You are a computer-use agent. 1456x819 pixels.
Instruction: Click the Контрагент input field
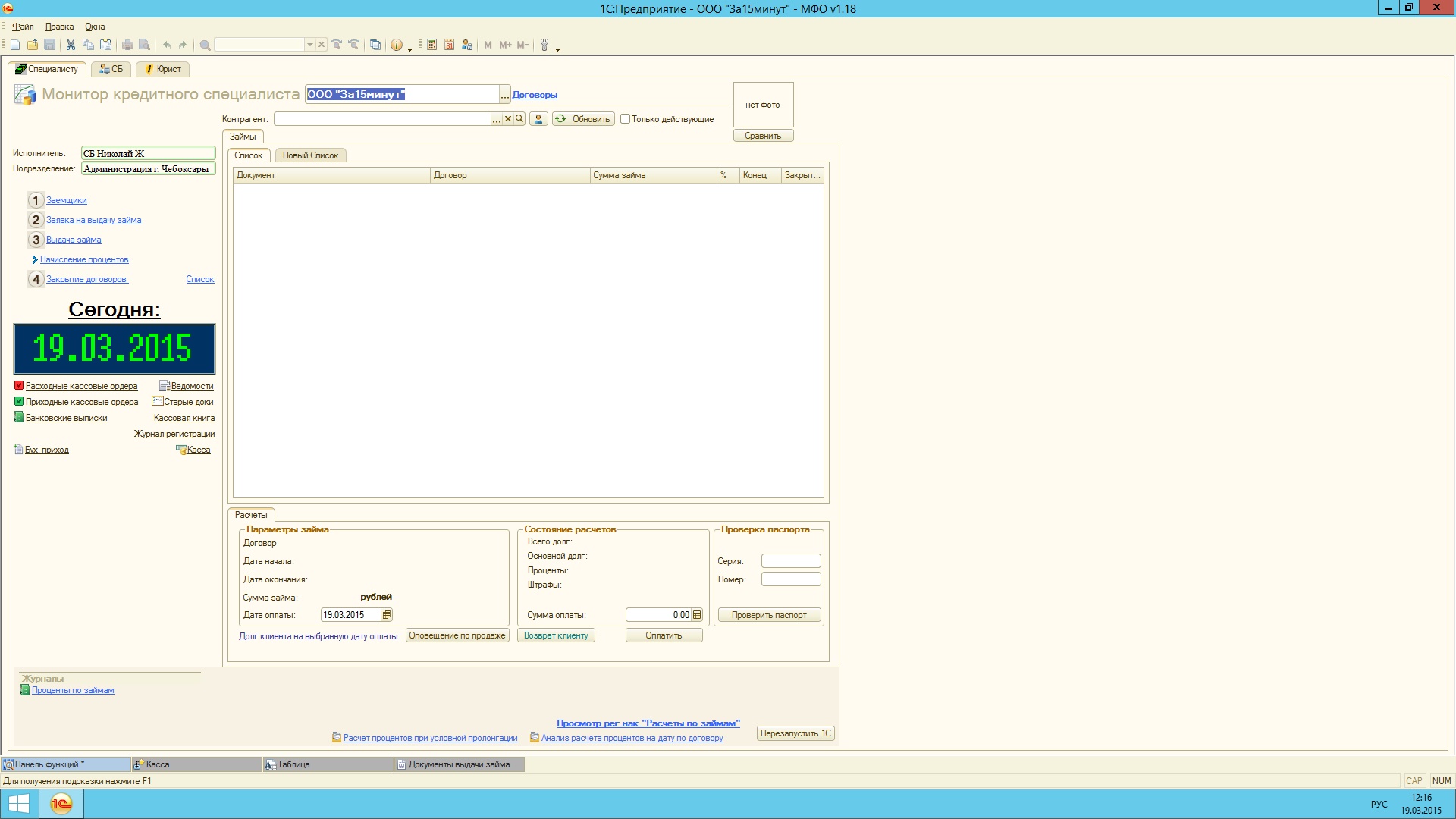tap(382, 119)
